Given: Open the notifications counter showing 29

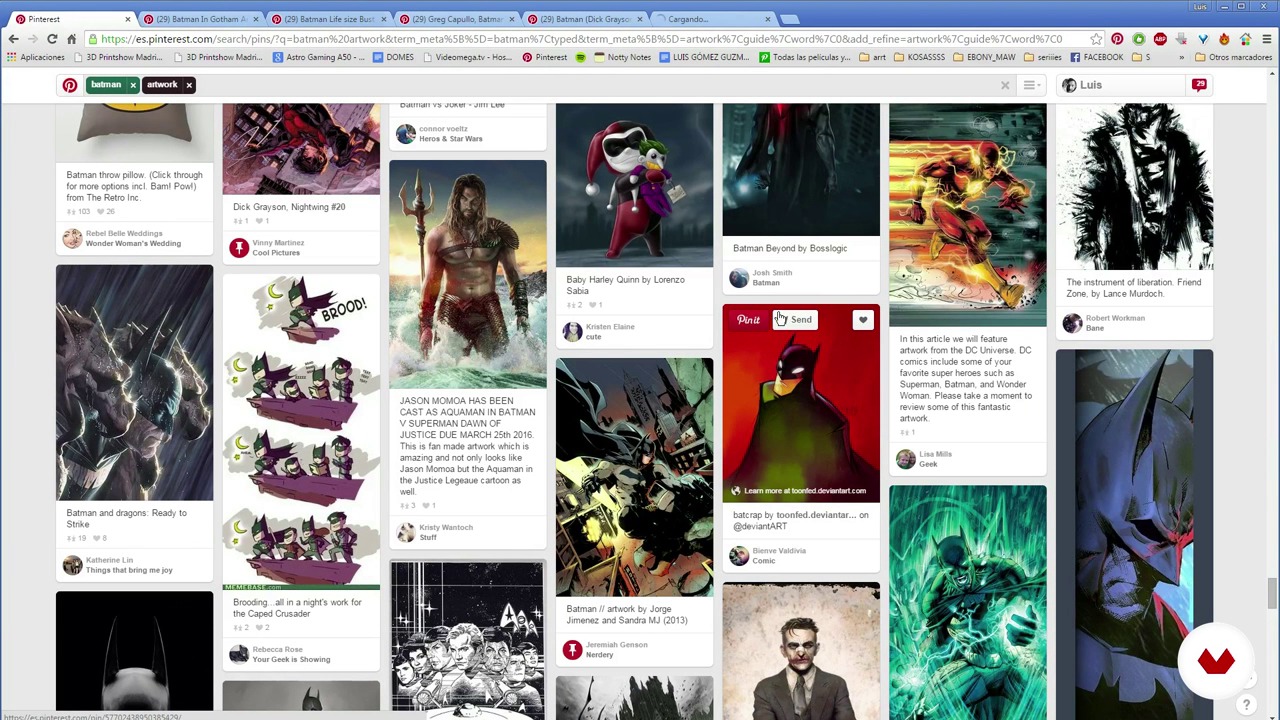Looking at the screenshot, I should pyautogui.click(x=1199, y=85).
